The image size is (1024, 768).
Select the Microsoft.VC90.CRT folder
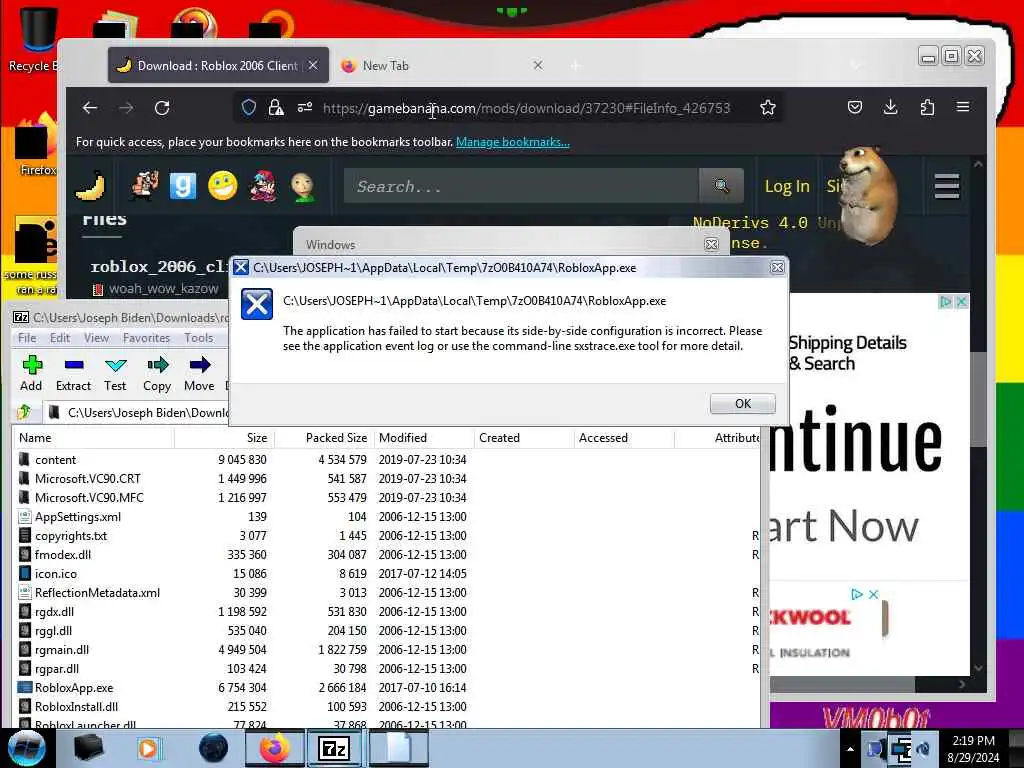pos(385,479)
